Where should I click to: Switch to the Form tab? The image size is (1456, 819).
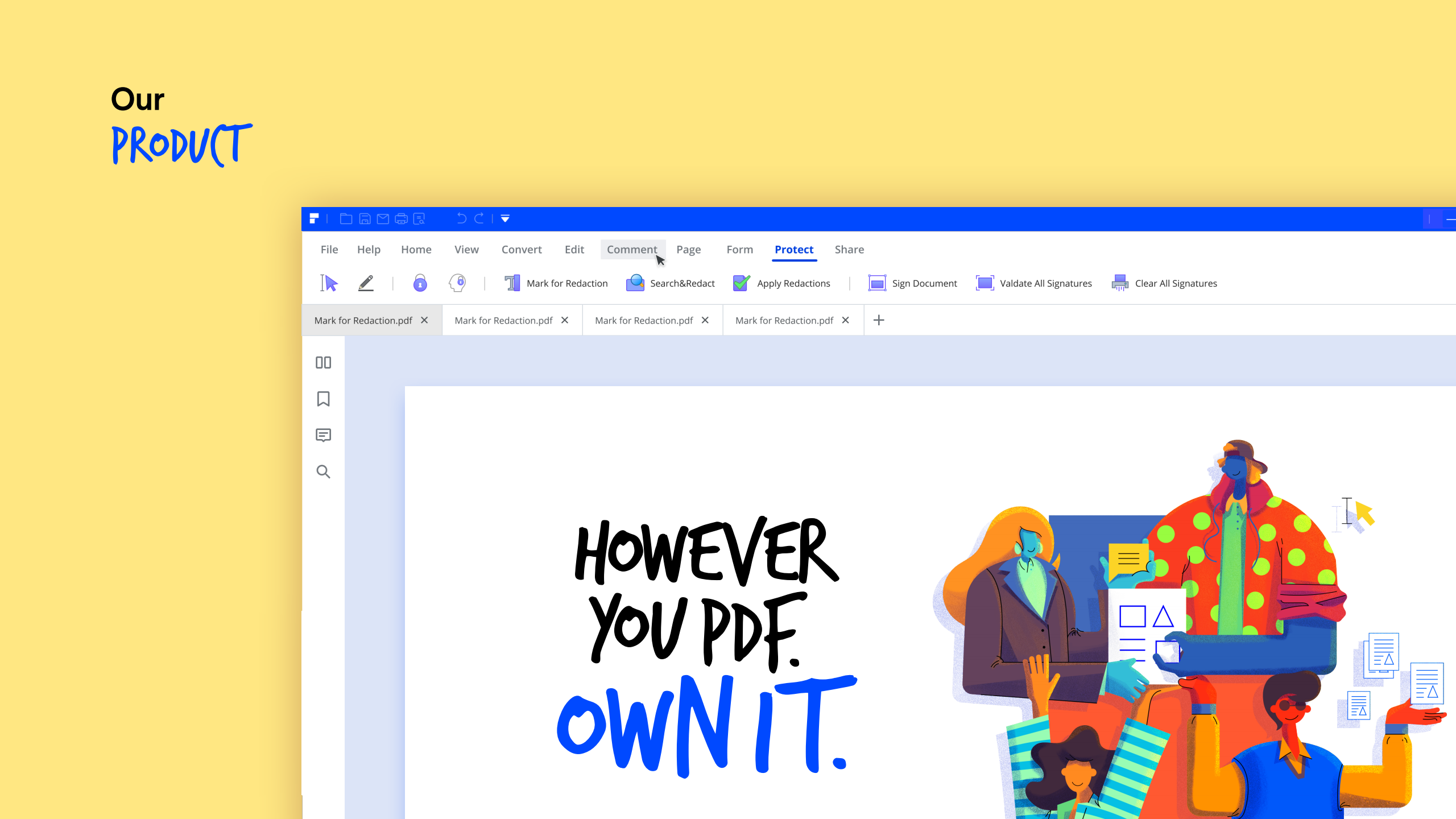pyautogui.click(x=740, y=250)
